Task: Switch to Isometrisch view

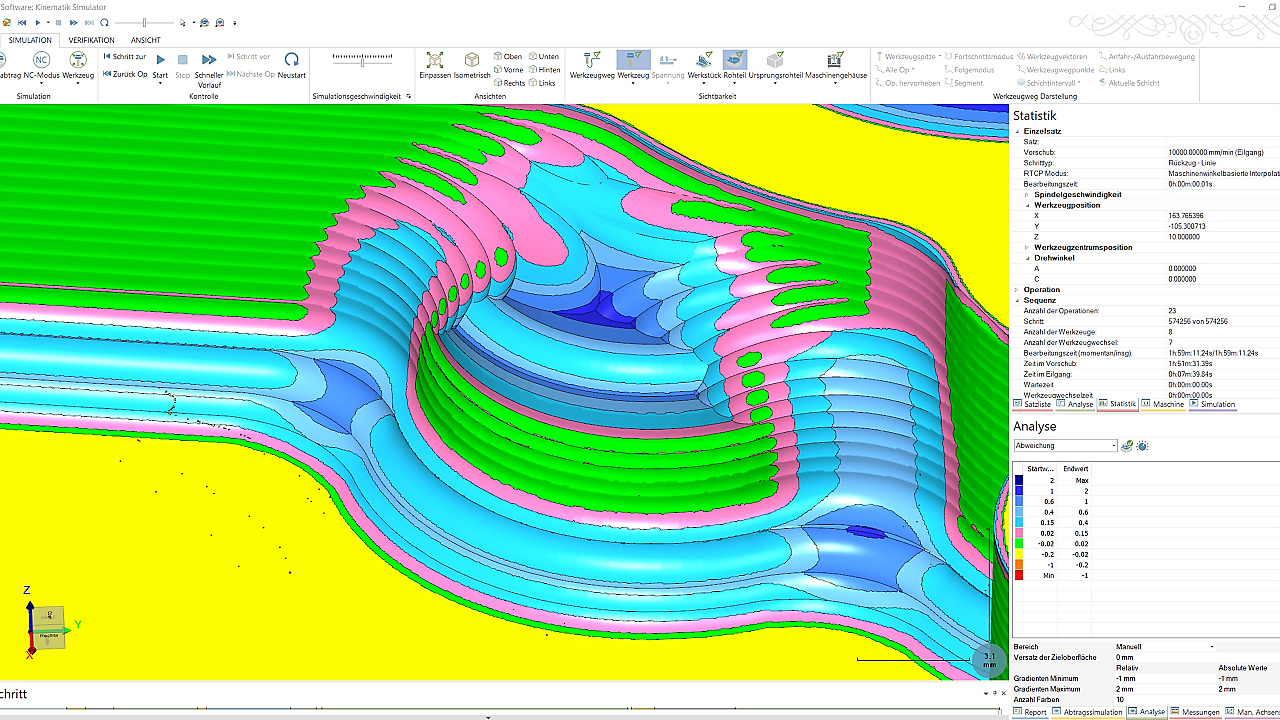Action: pyautogui.click(x=472, y=62)
